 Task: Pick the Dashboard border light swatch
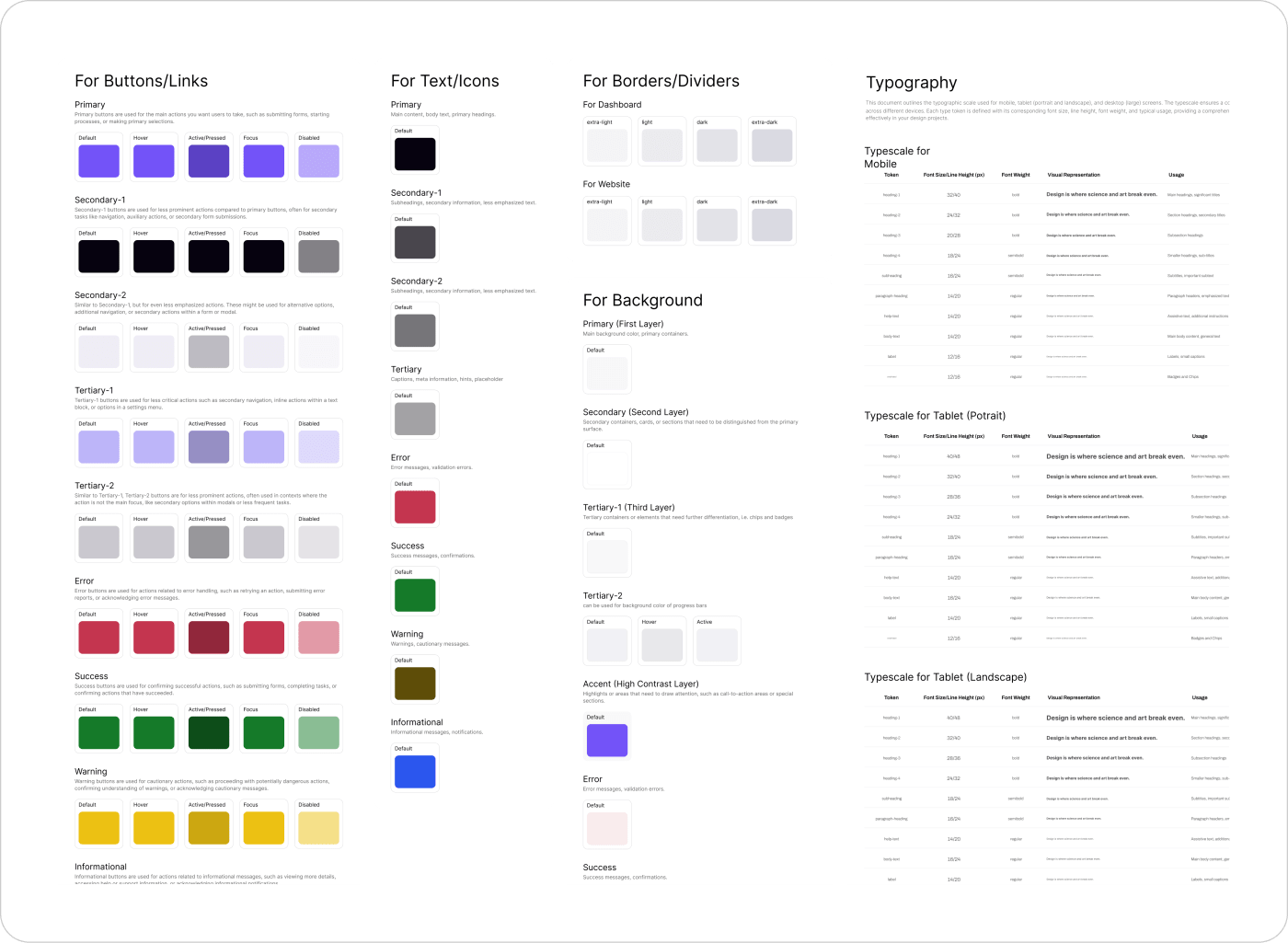click(x=662, y=145)
